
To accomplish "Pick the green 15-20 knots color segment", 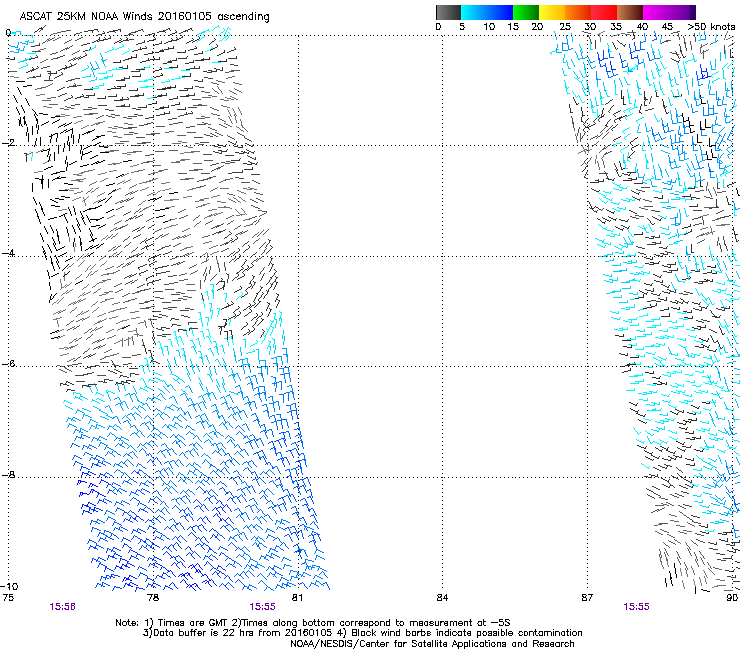I will click(x=526, y=12).
